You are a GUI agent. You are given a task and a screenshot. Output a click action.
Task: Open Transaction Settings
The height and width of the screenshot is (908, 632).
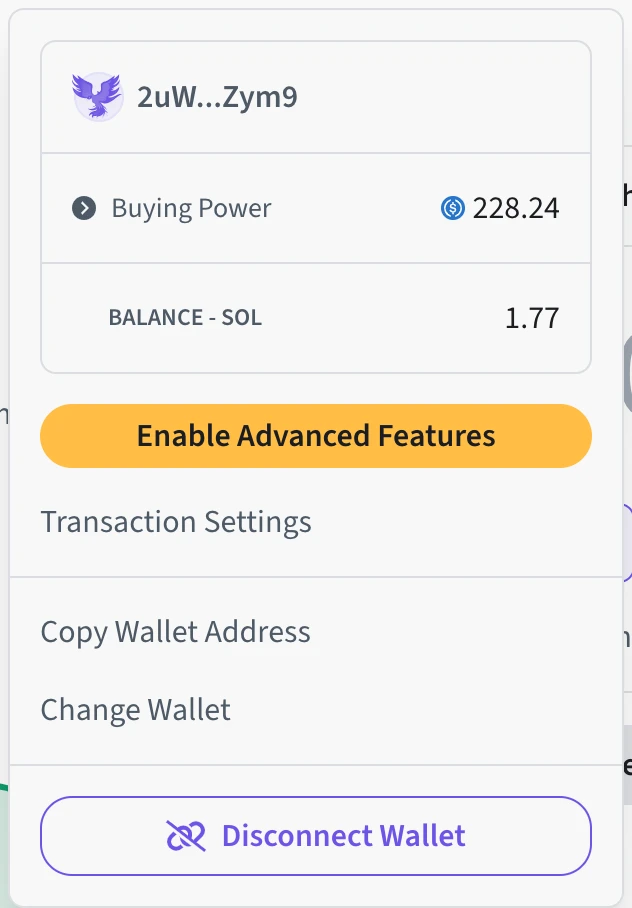click(176, 522)
